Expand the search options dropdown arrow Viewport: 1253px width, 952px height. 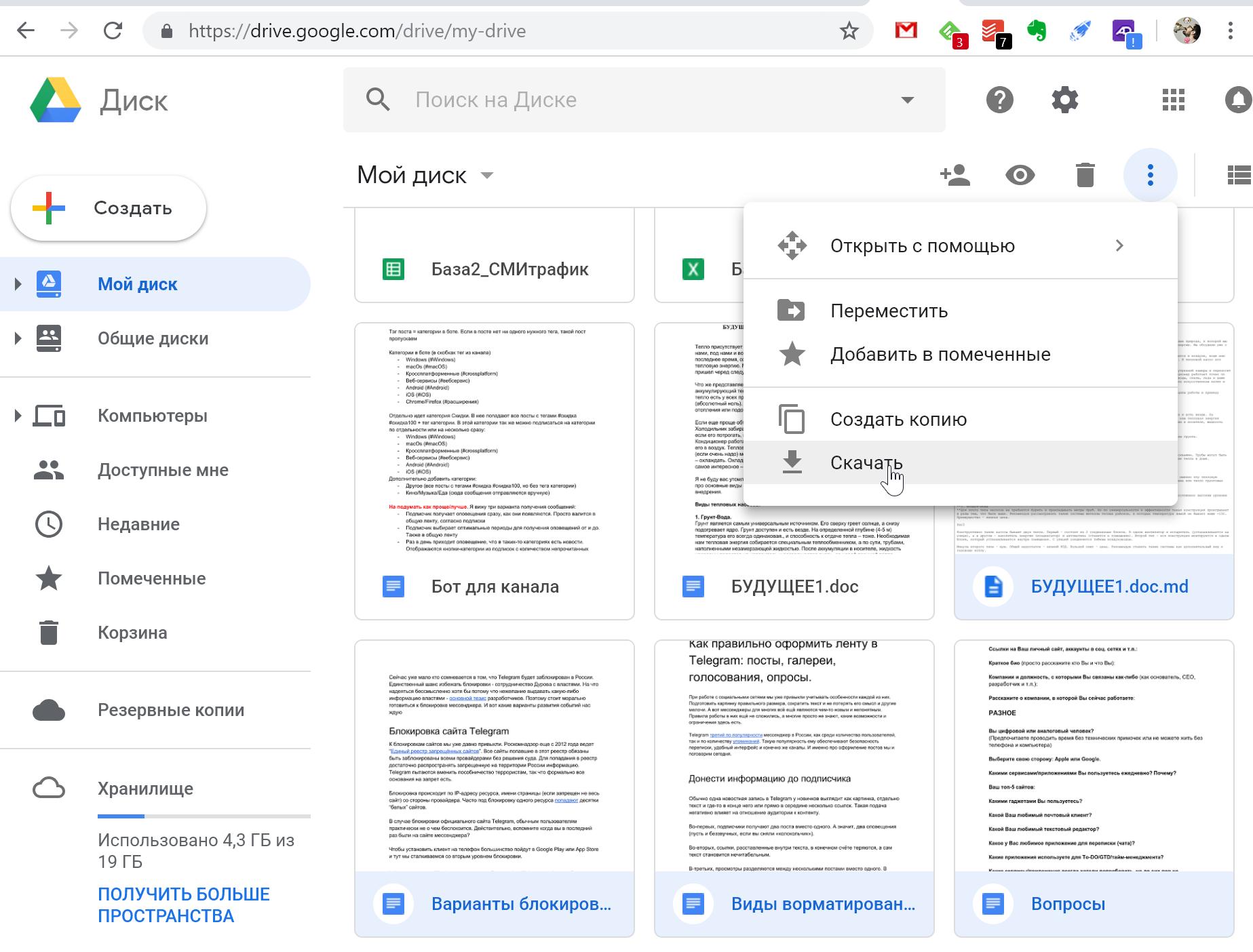click(907, 100)
